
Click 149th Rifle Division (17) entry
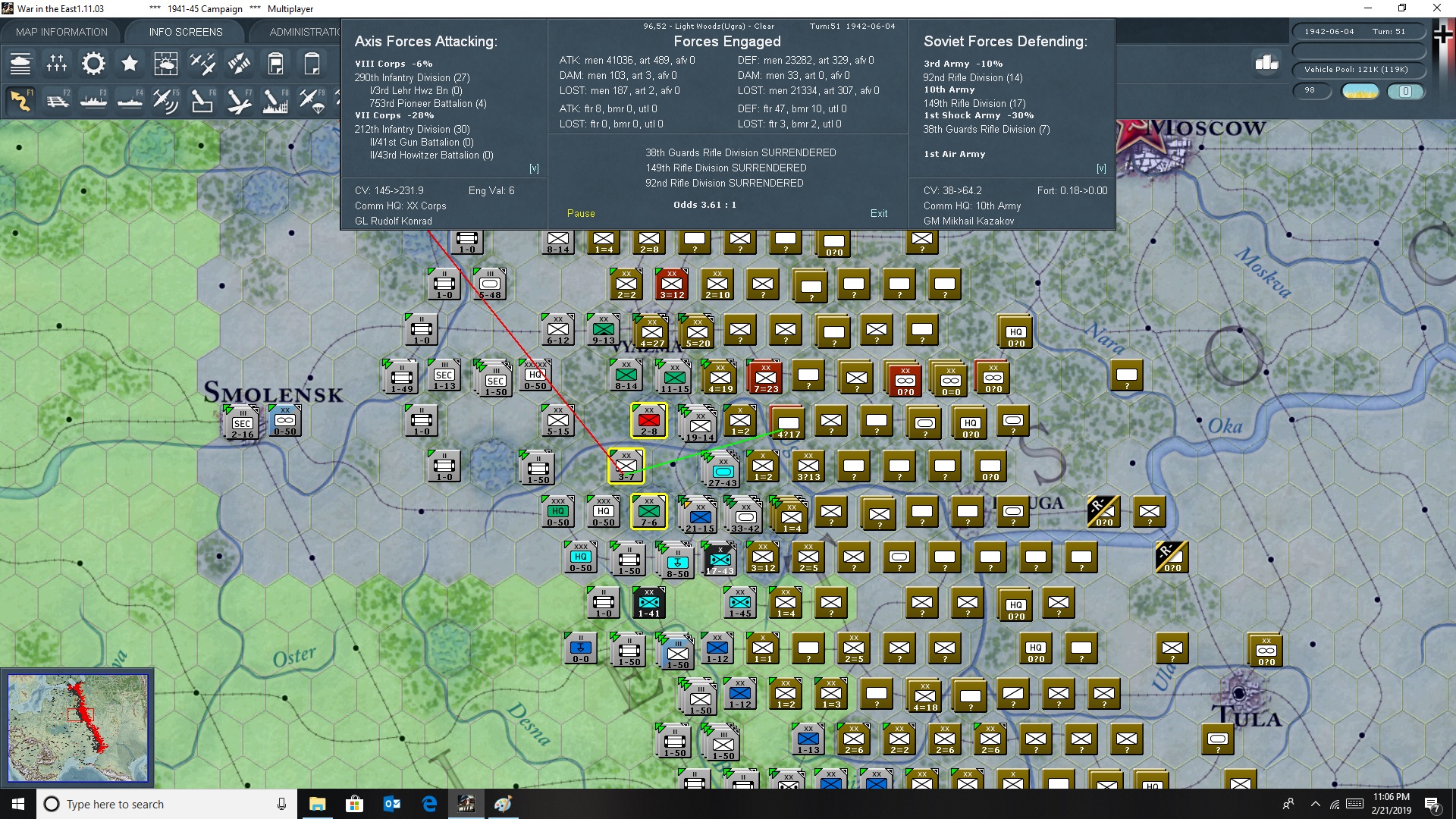pos(974,103)
